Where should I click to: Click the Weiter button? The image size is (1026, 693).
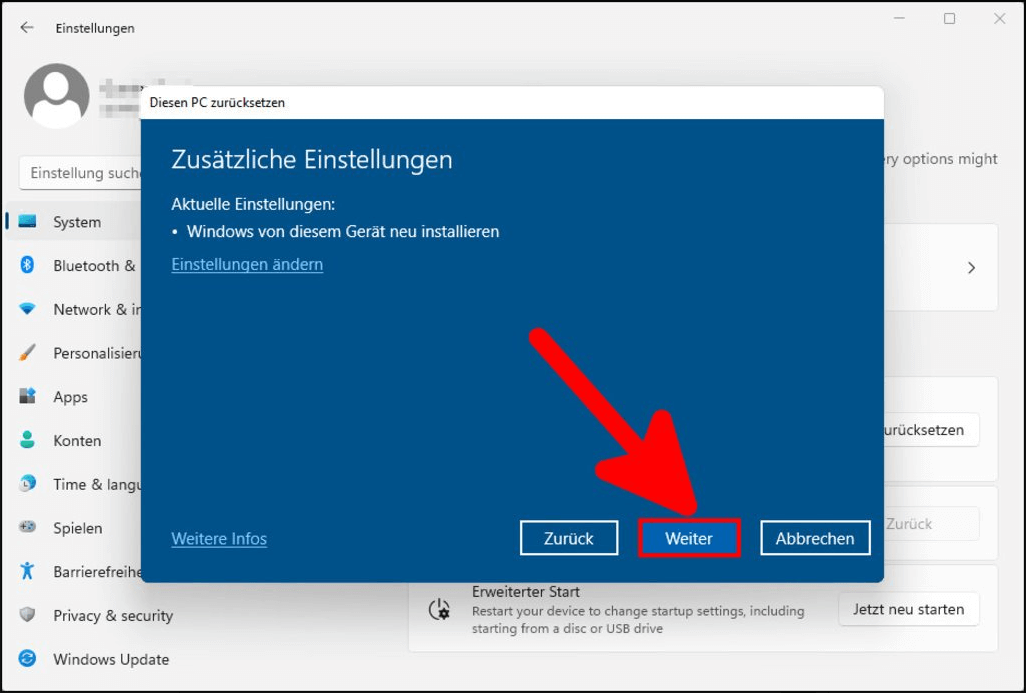click(689, 538)
